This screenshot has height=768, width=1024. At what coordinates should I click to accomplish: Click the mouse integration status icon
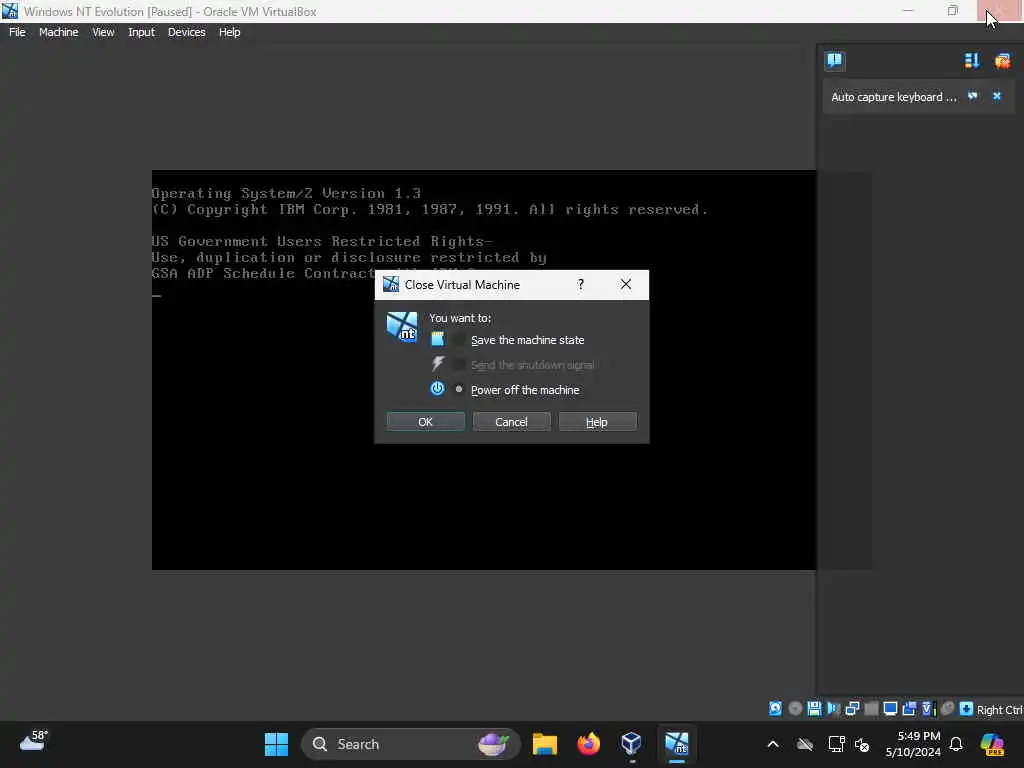[x=948, y=709]
